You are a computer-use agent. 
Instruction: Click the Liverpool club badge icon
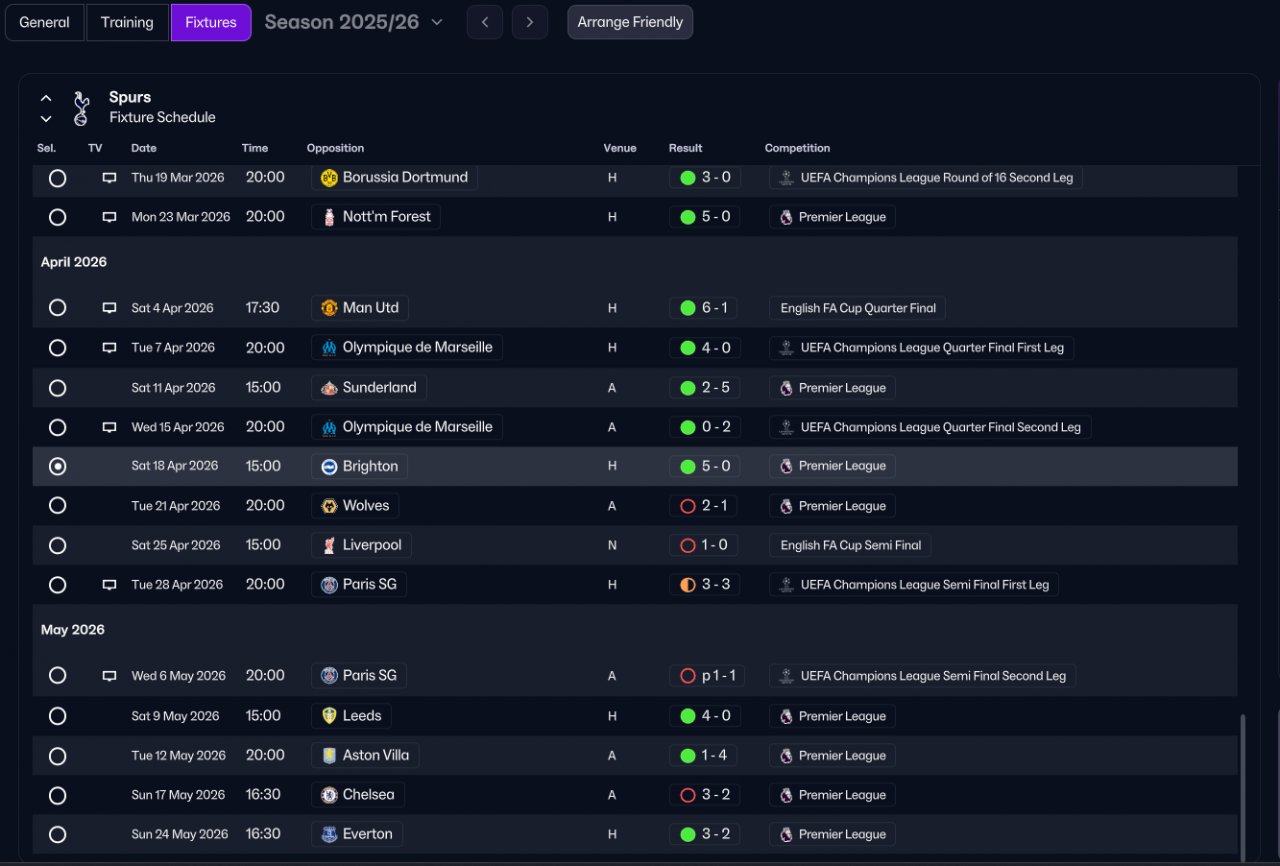pyautogui.click(x=329, y=545)
